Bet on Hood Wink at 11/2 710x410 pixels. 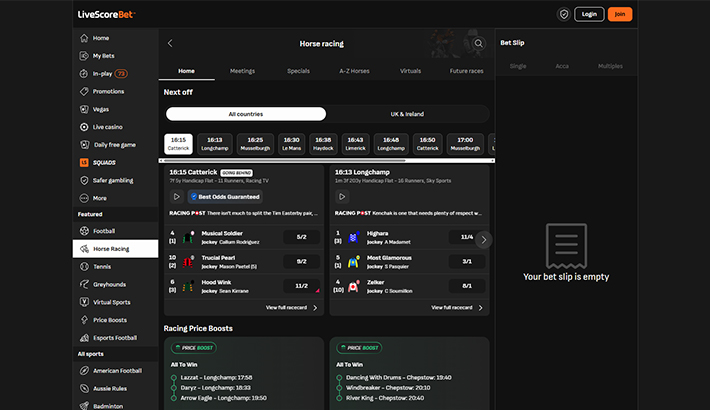[302, 286]
